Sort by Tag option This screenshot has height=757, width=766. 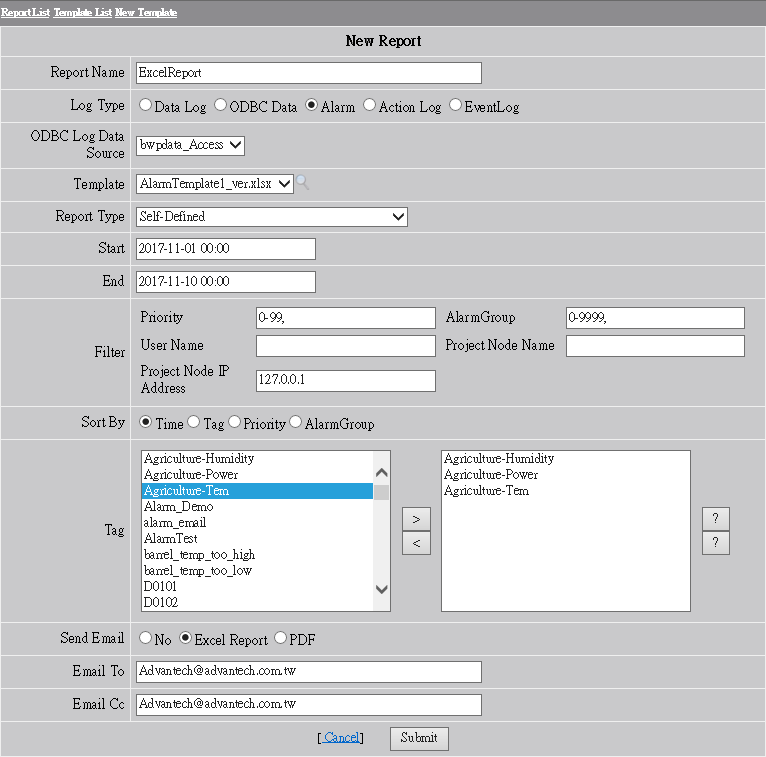[193, 421]
